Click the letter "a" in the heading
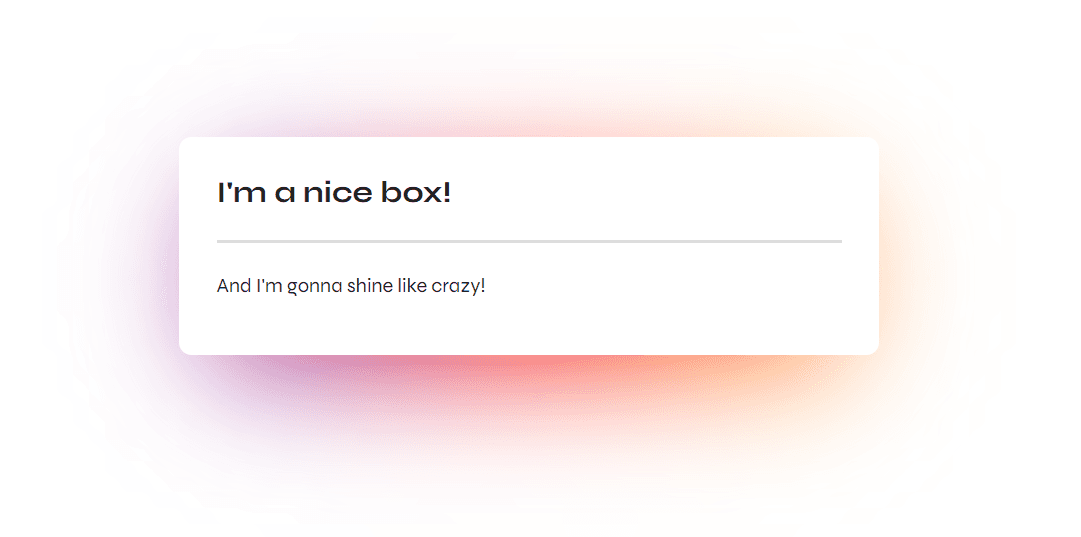 [x=286, y=193]
